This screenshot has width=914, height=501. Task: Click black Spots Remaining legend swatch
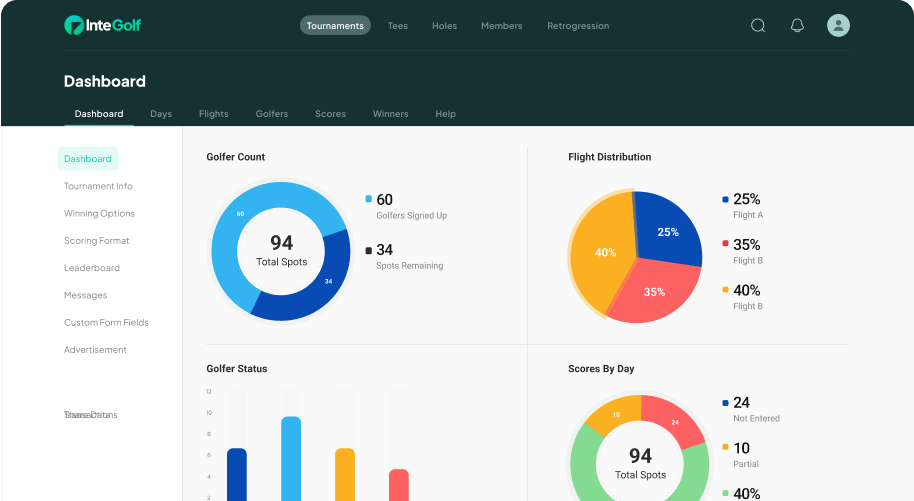coord(368,251)
